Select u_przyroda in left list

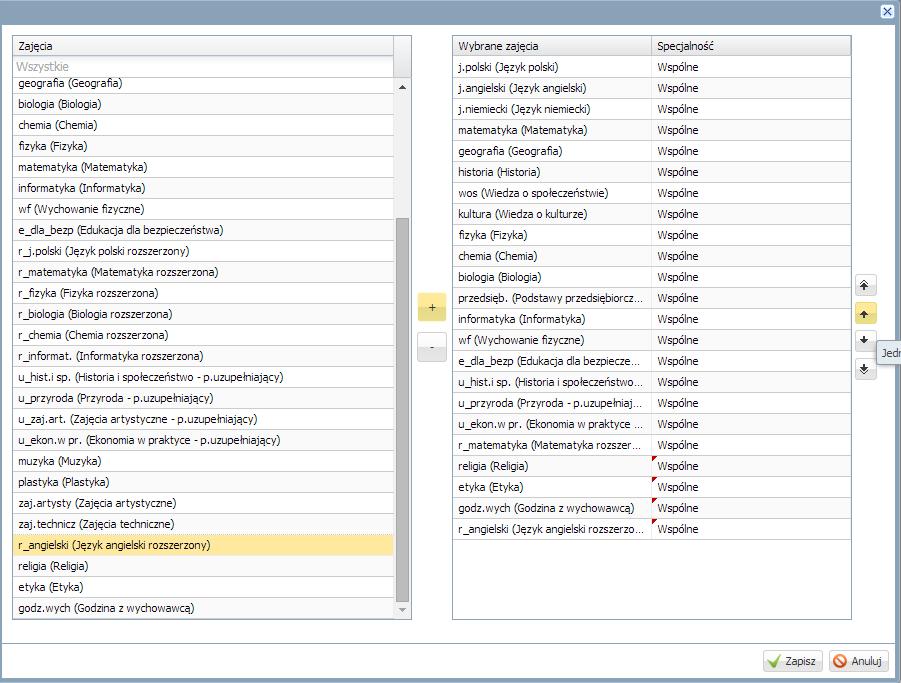[x=203, y=398]
